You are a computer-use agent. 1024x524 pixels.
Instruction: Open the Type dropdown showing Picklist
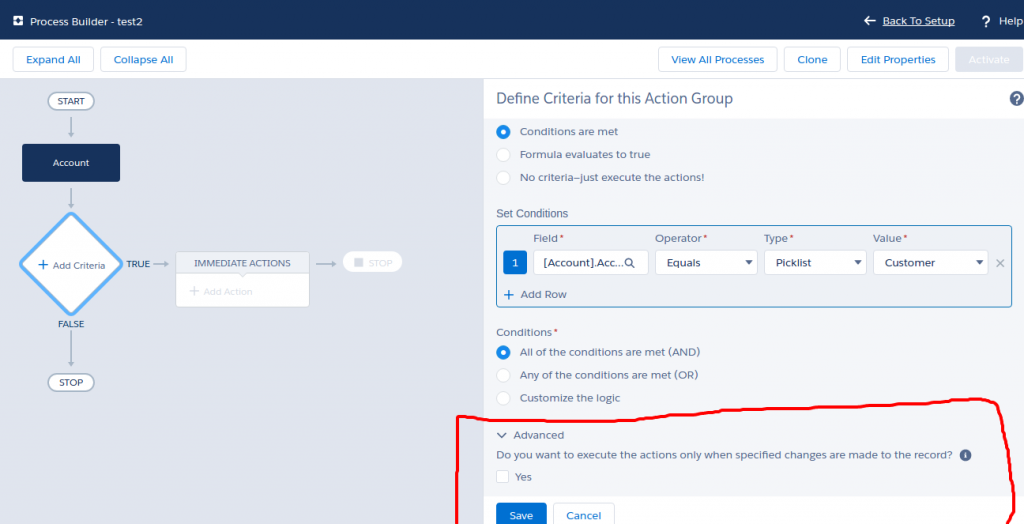point(814,263)
